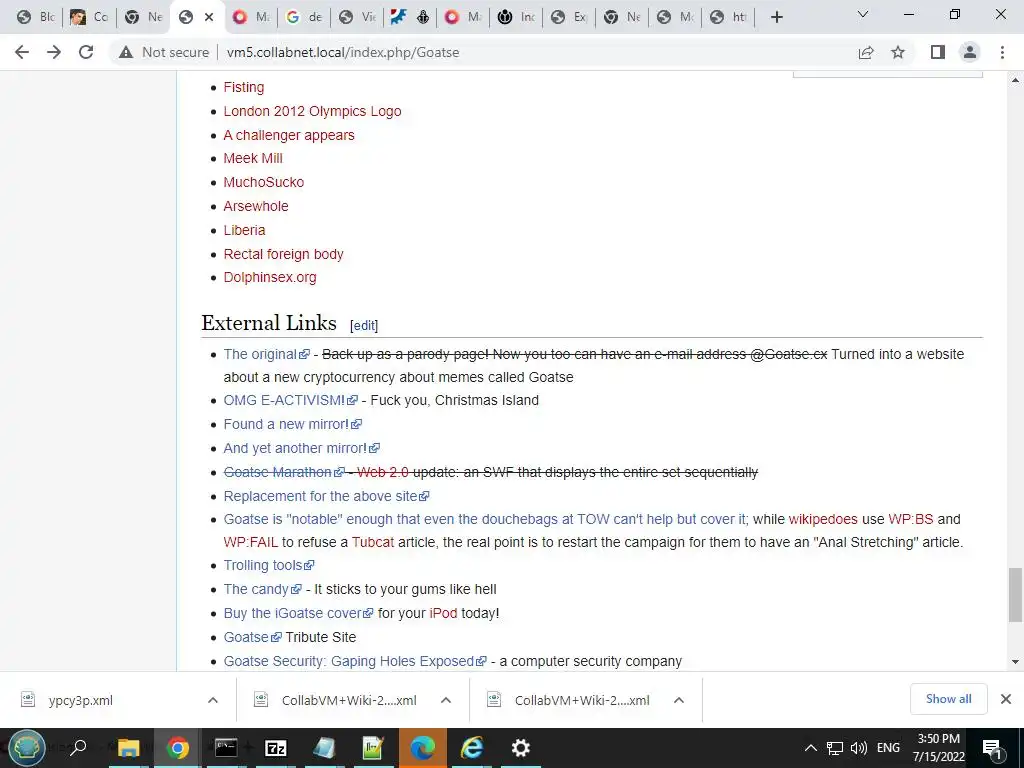Viewport: 1024px width, 768px height.
Task: Open 'Liberia' link
Action: pyautogui.click(x=244, y=230)
